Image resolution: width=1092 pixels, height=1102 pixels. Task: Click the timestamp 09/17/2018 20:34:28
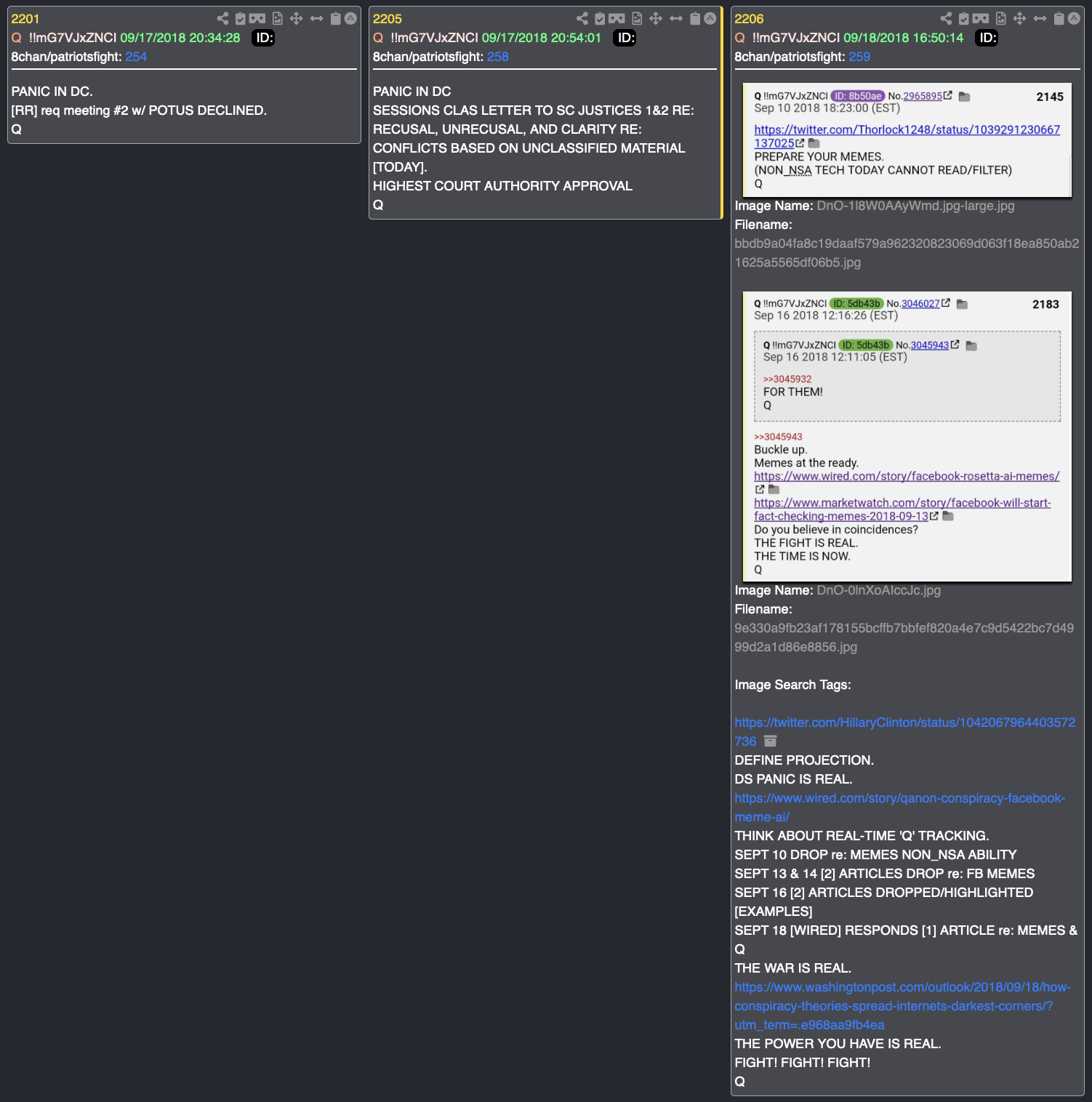pyautogui.click(x=180, y=38)
